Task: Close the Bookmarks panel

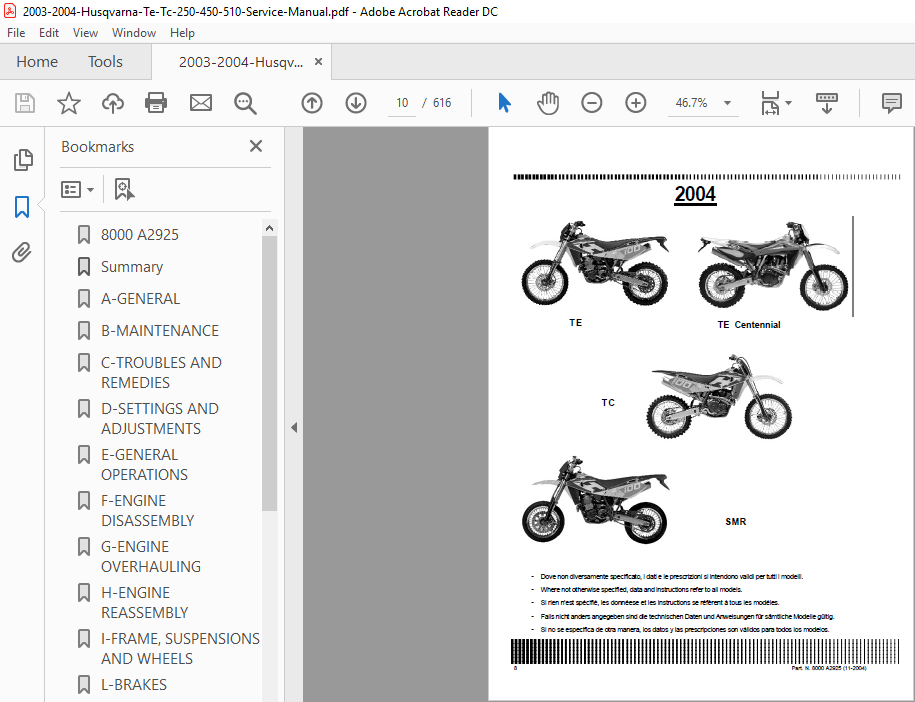Action: tap(256, 146)
